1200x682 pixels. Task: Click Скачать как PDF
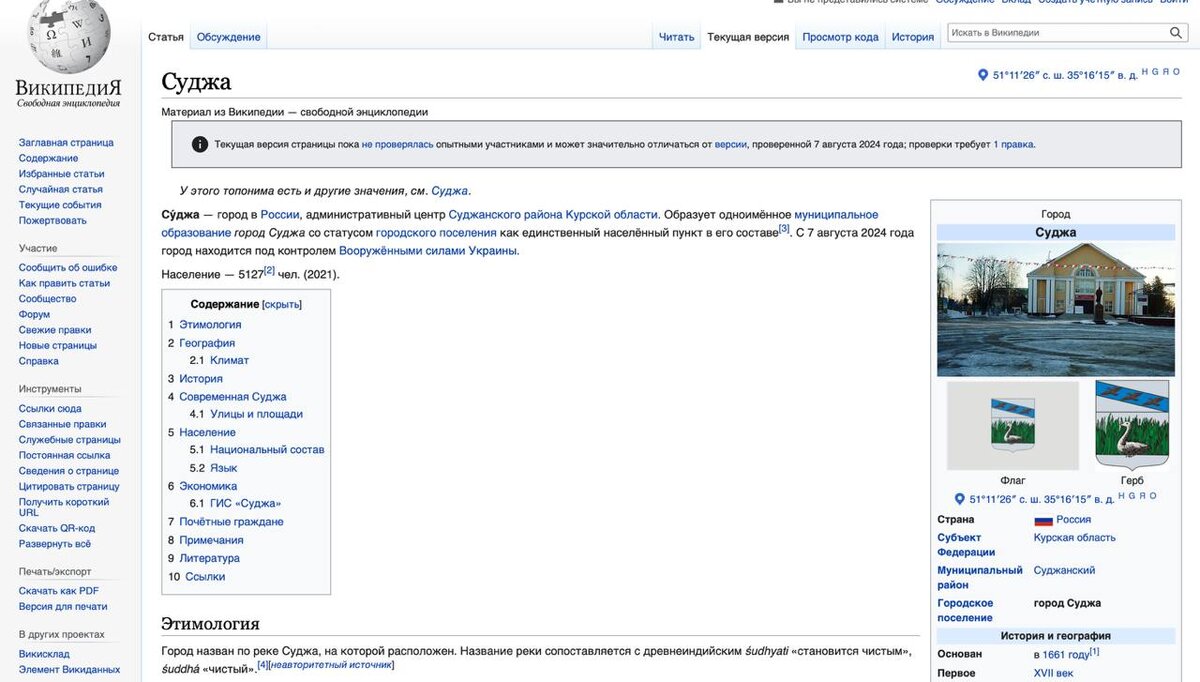58,591
